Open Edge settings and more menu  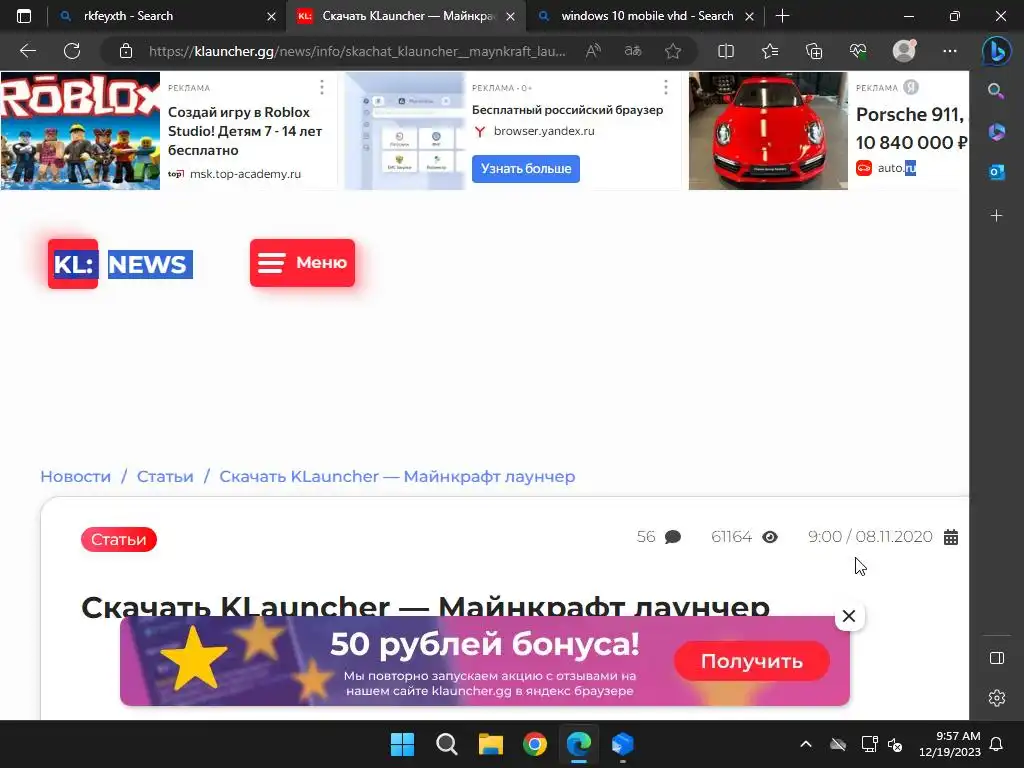click(x=950, y=51)
